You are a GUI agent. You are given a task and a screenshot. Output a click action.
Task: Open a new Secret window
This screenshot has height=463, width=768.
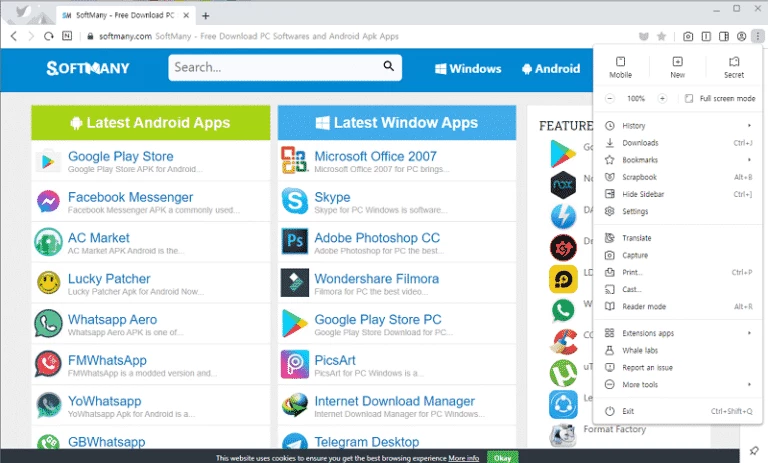coord(733,67)
